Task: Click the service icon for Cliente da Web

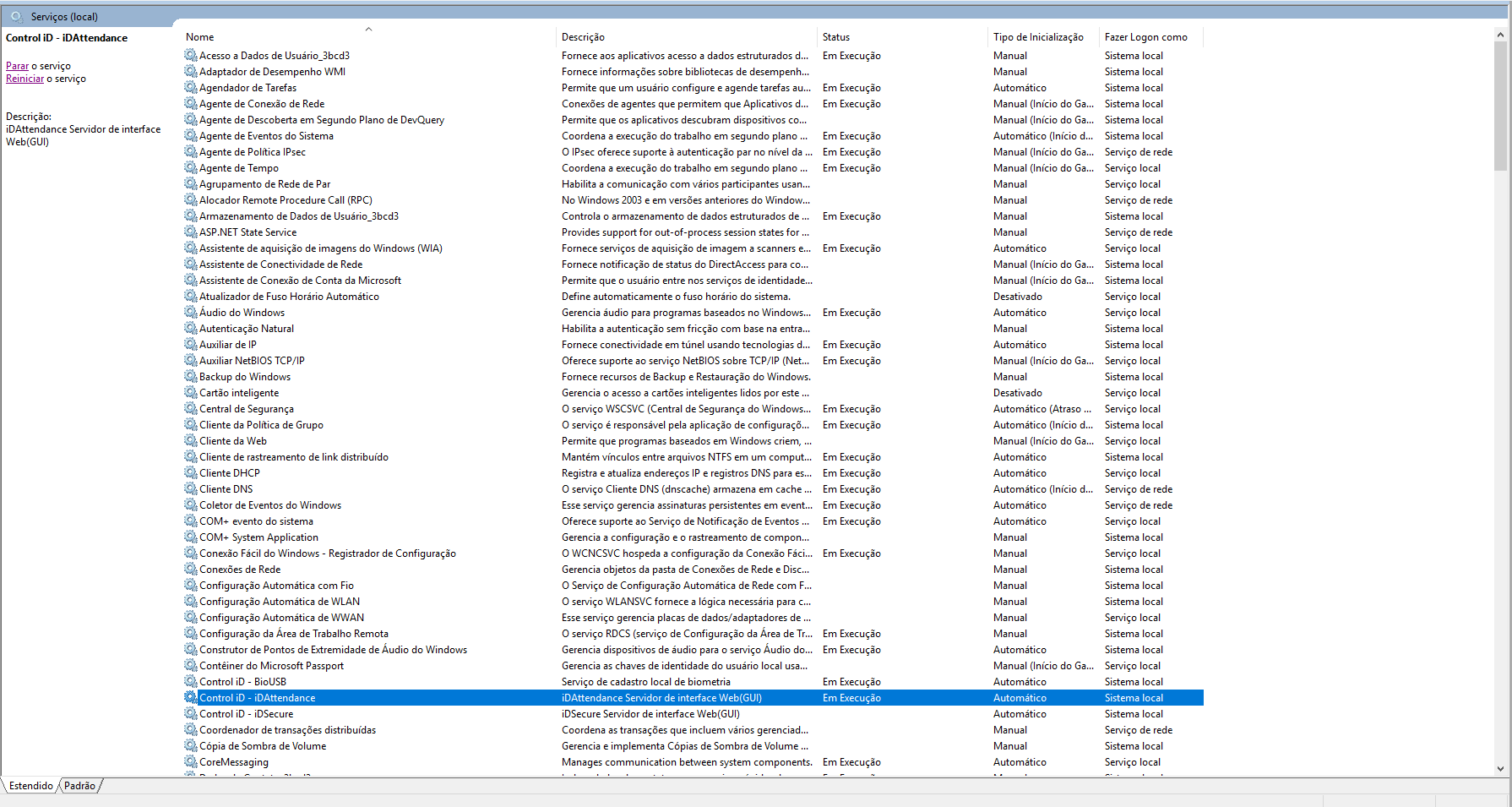Action: [x=191, y=440]
